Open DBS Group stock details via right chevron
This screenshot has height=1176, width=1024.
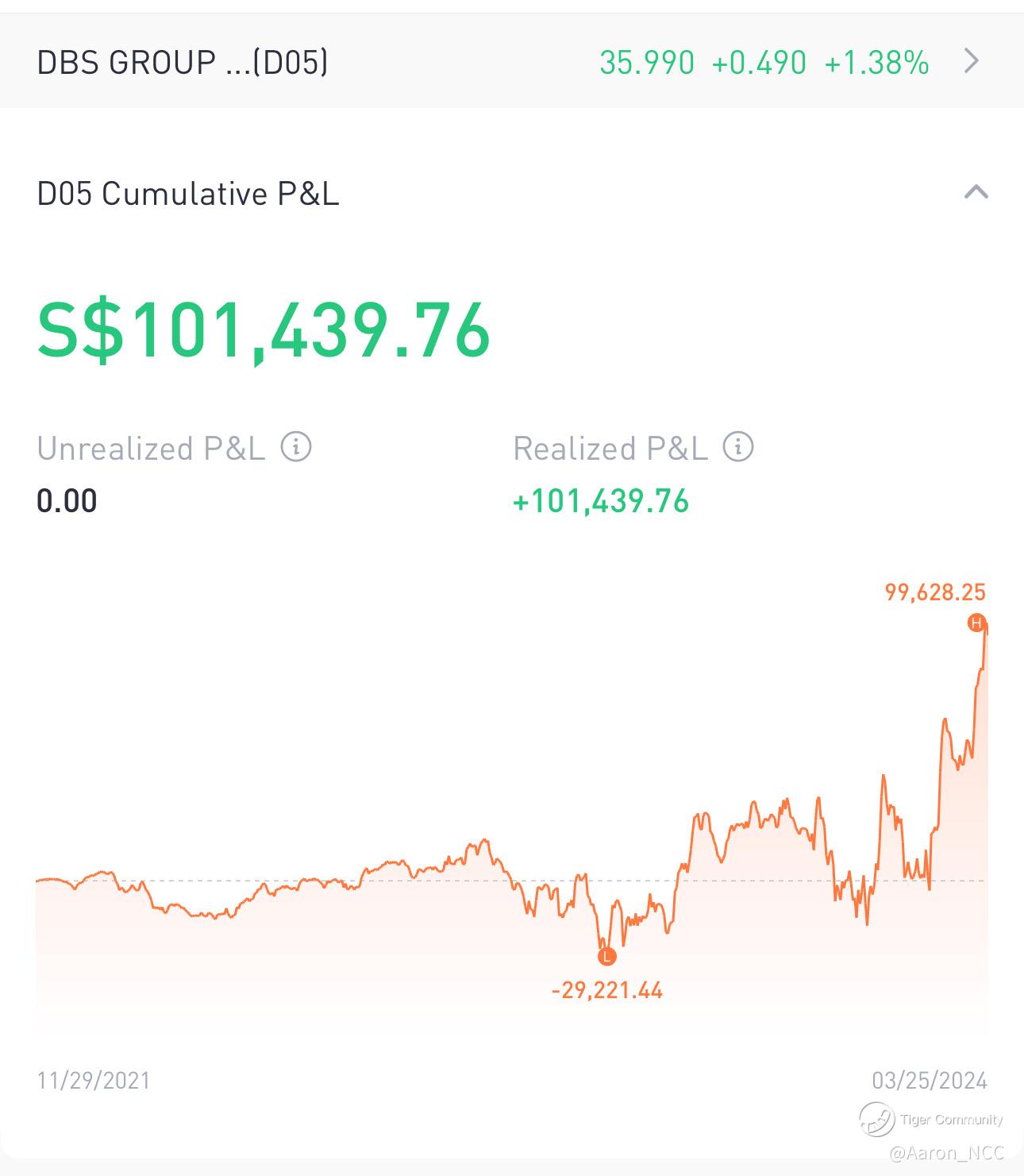point(972,61)
